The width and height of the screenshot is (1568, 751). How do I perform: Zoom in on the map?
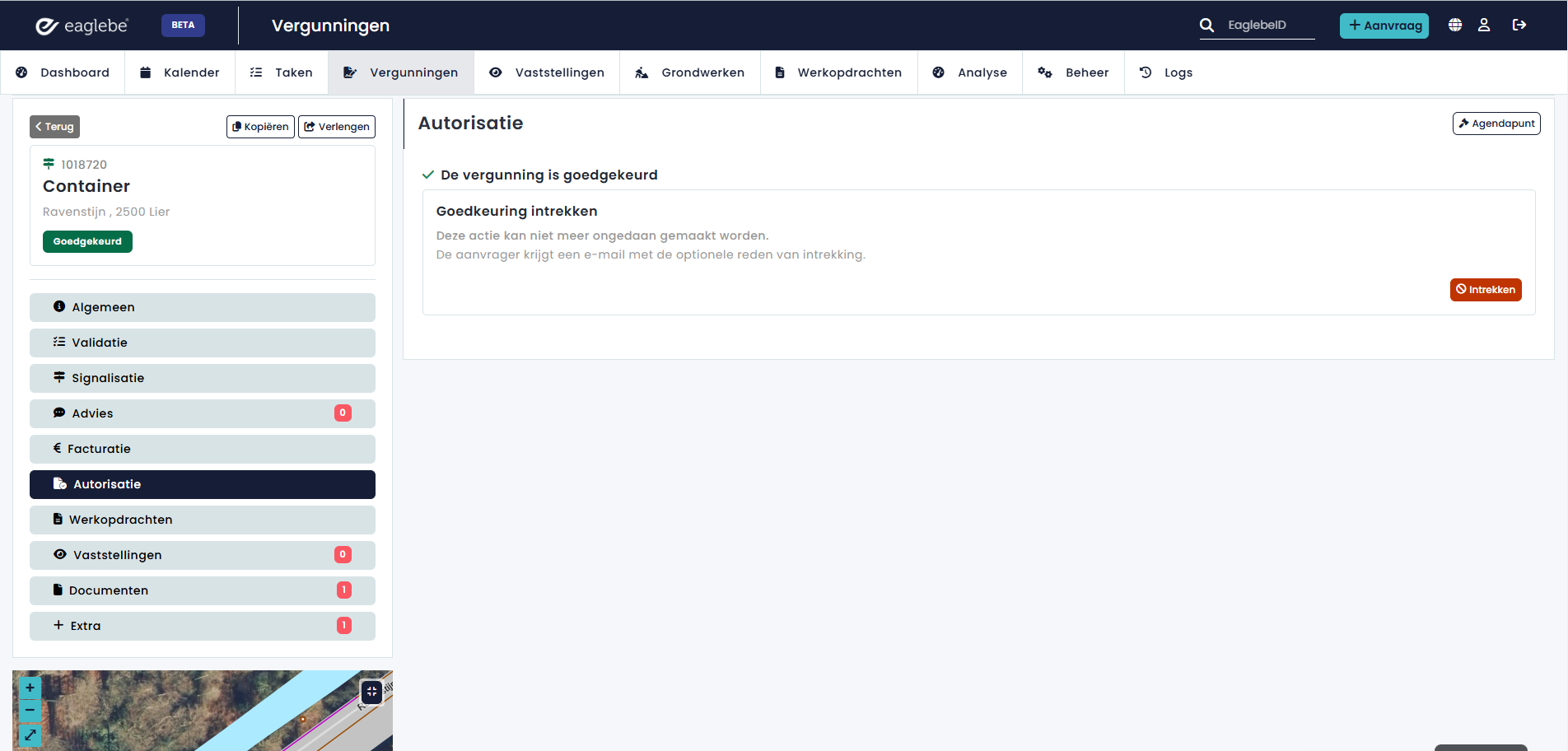tap(30, 688)
